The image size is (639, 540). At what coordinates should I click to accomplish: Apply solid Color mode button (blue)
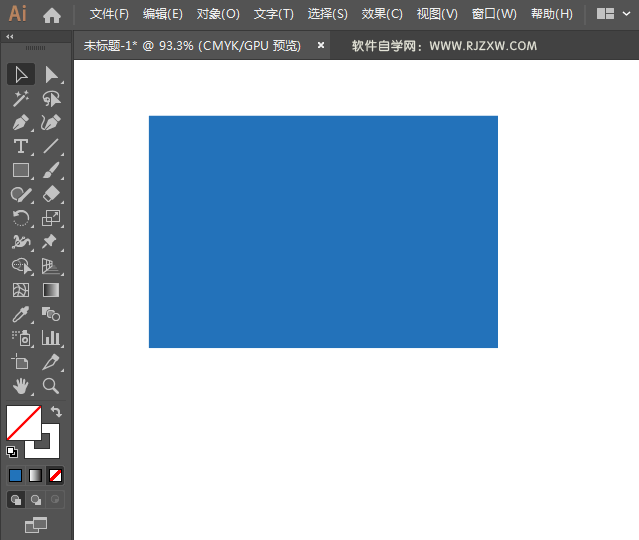(15, 476)
